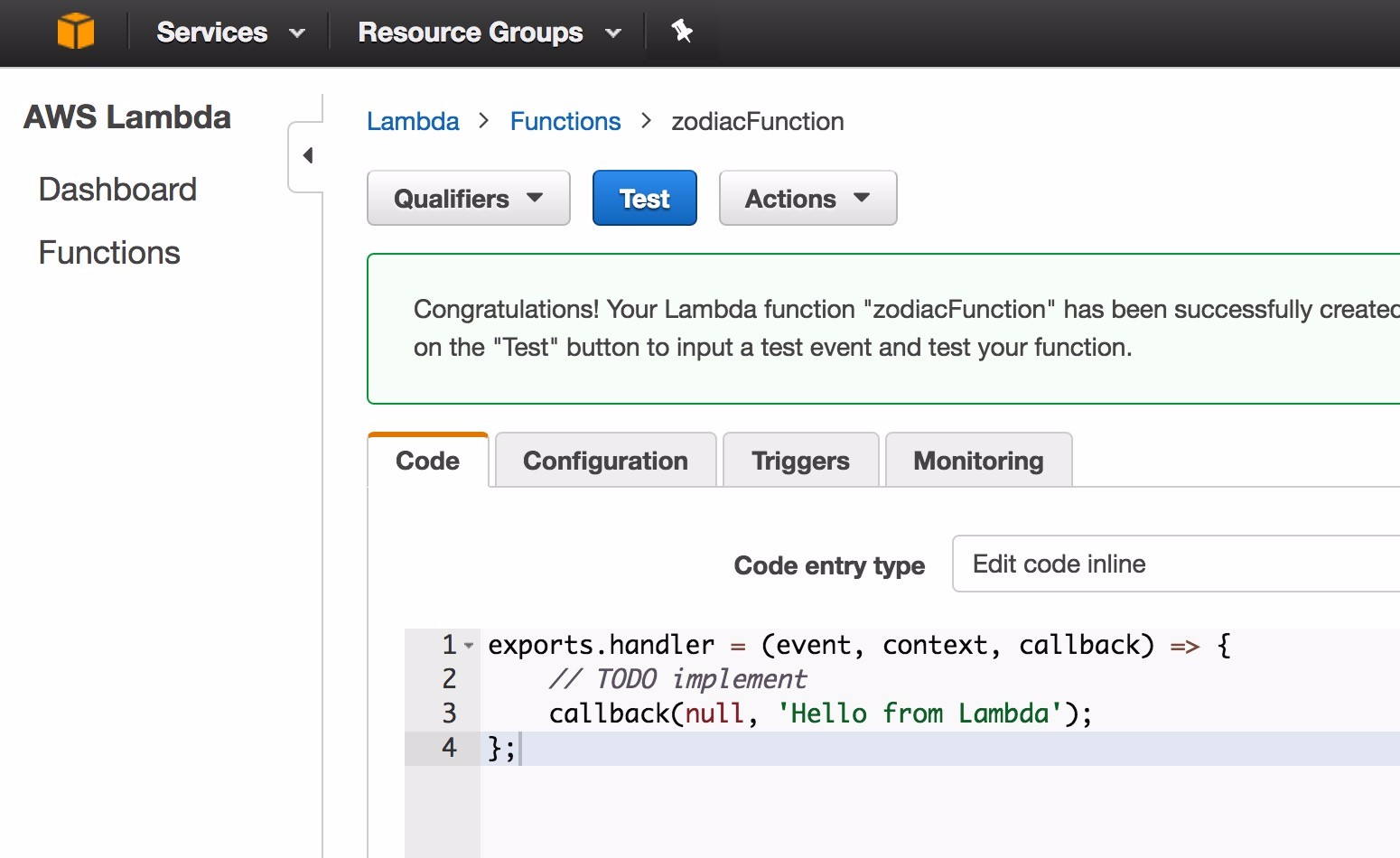1400x858 pixels.
Task: Open the Triggers tab
Action: click(800, 461)
